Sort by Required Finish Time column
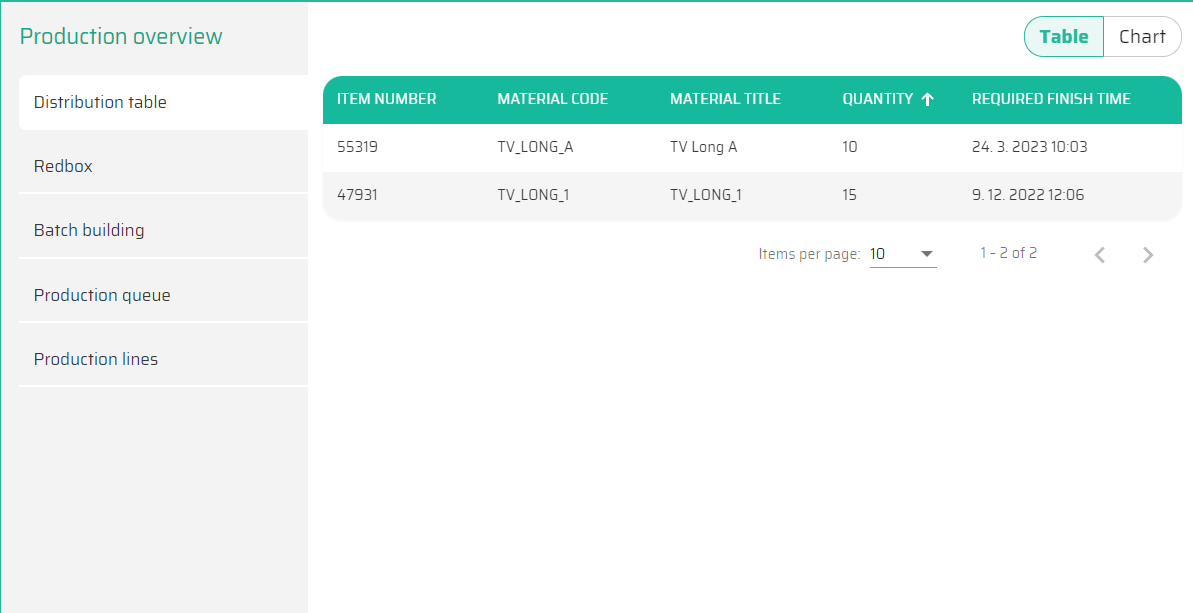Image resolution: width=1193 pixels, height=613 pixels. point(1051,99)
